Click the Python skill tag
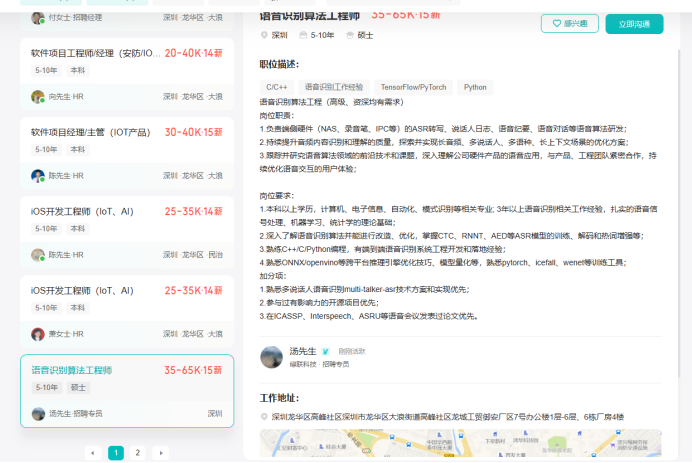The height and width of the screenshot is (463, 692). click(x=475, y=87)
